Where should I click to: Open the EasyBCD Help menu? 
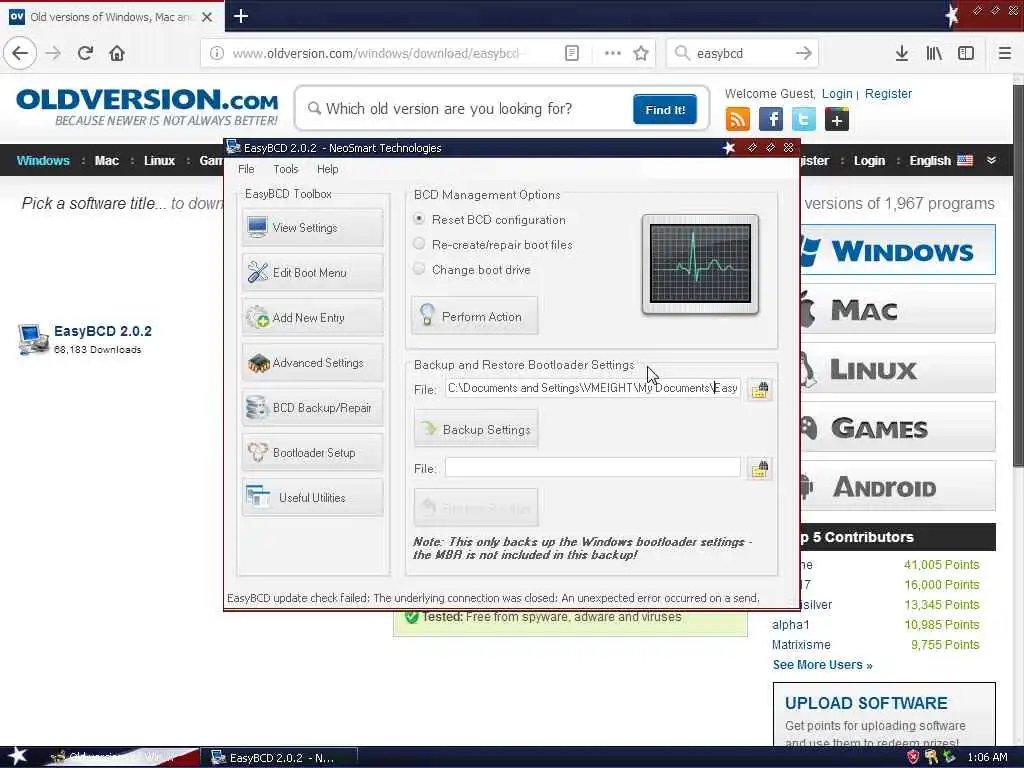click(x=327, y=169)
